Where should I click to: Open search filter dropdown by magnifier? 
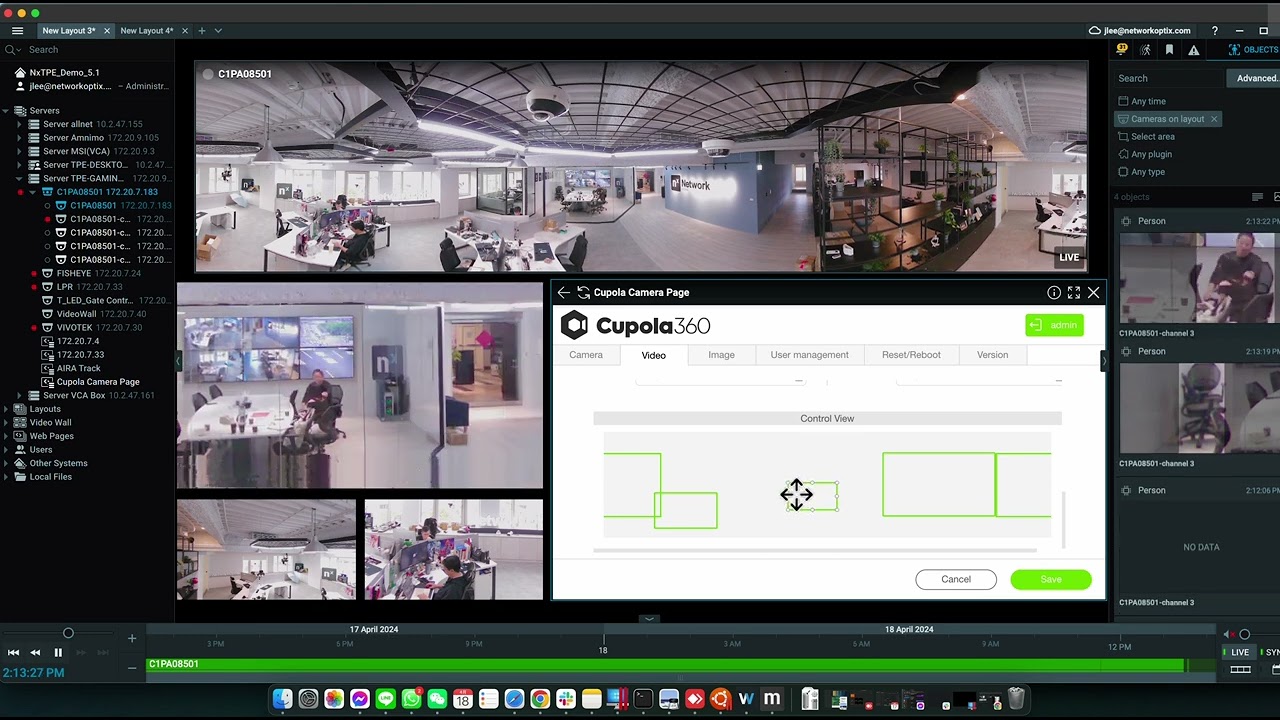pyautogui.click(x=12, y=49)
